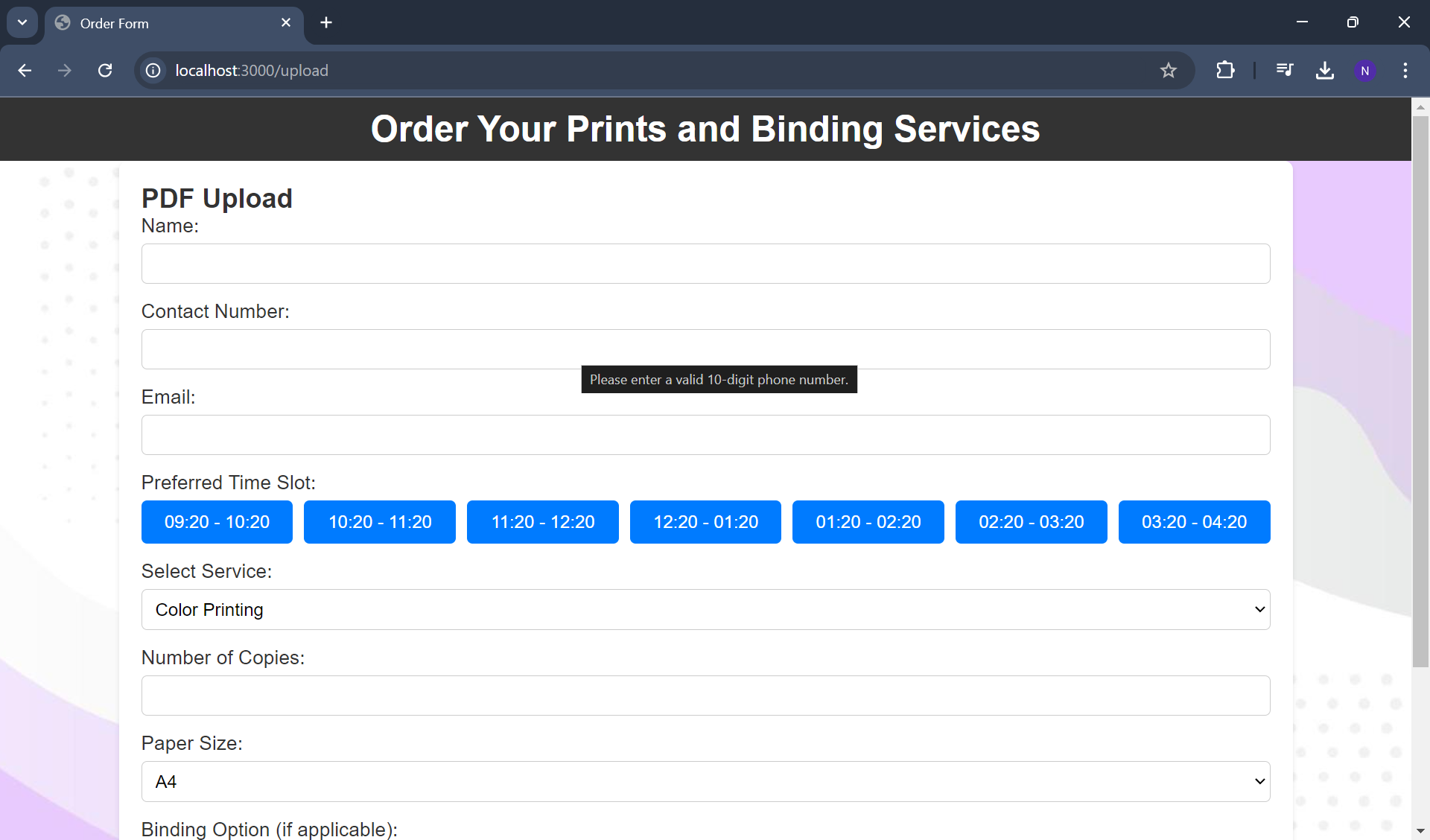Open the Chrome three-dot menu
Viewport: 1430px width, 840px height.
[1405, 70]
